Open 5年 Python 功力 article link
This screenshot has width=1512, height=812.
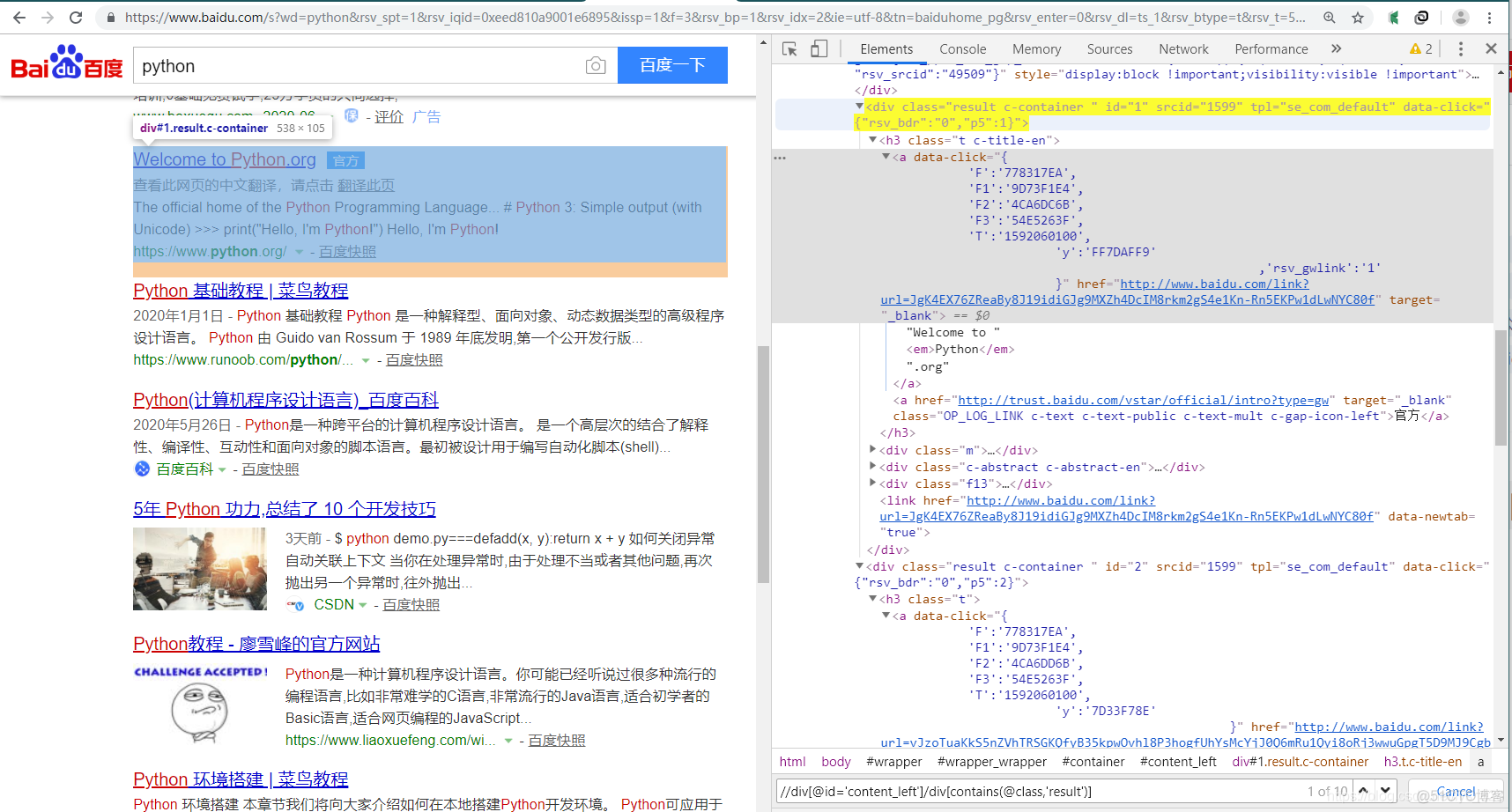[285, 509]
